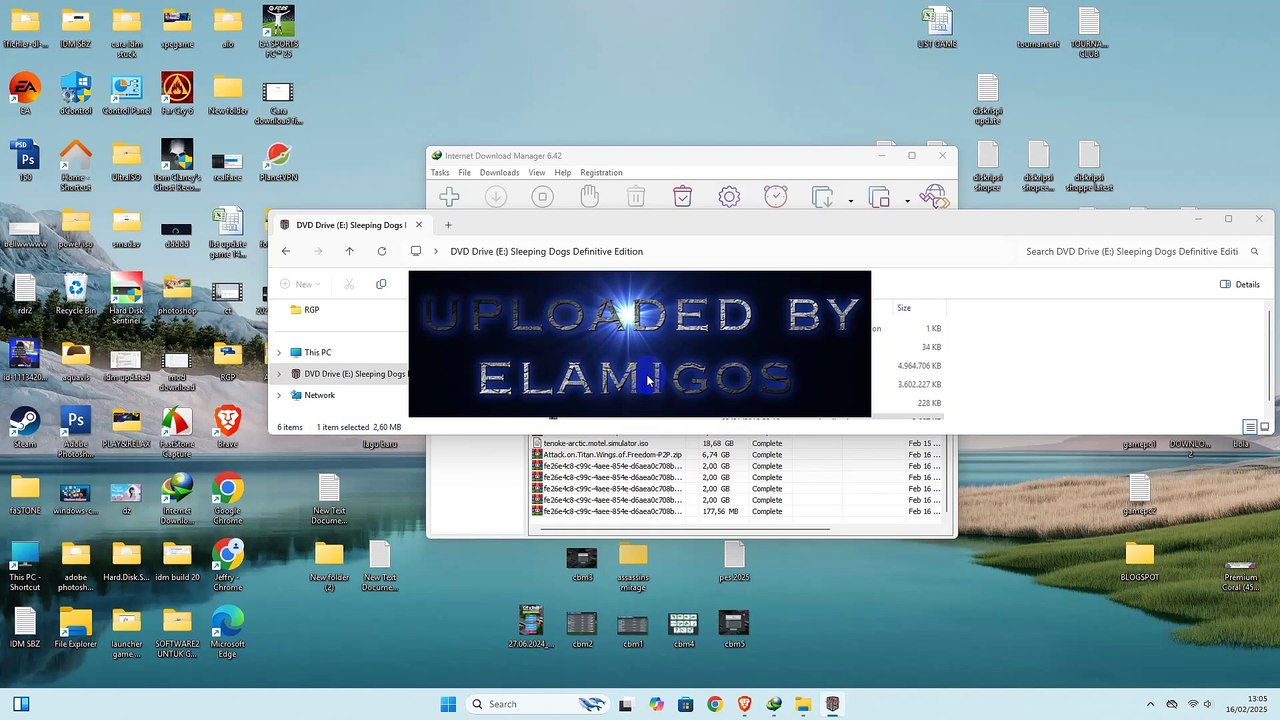This screenshot has height=720, width=1280.
Task: Open Google Chrome from the taskbar
Action: (715, 704)
